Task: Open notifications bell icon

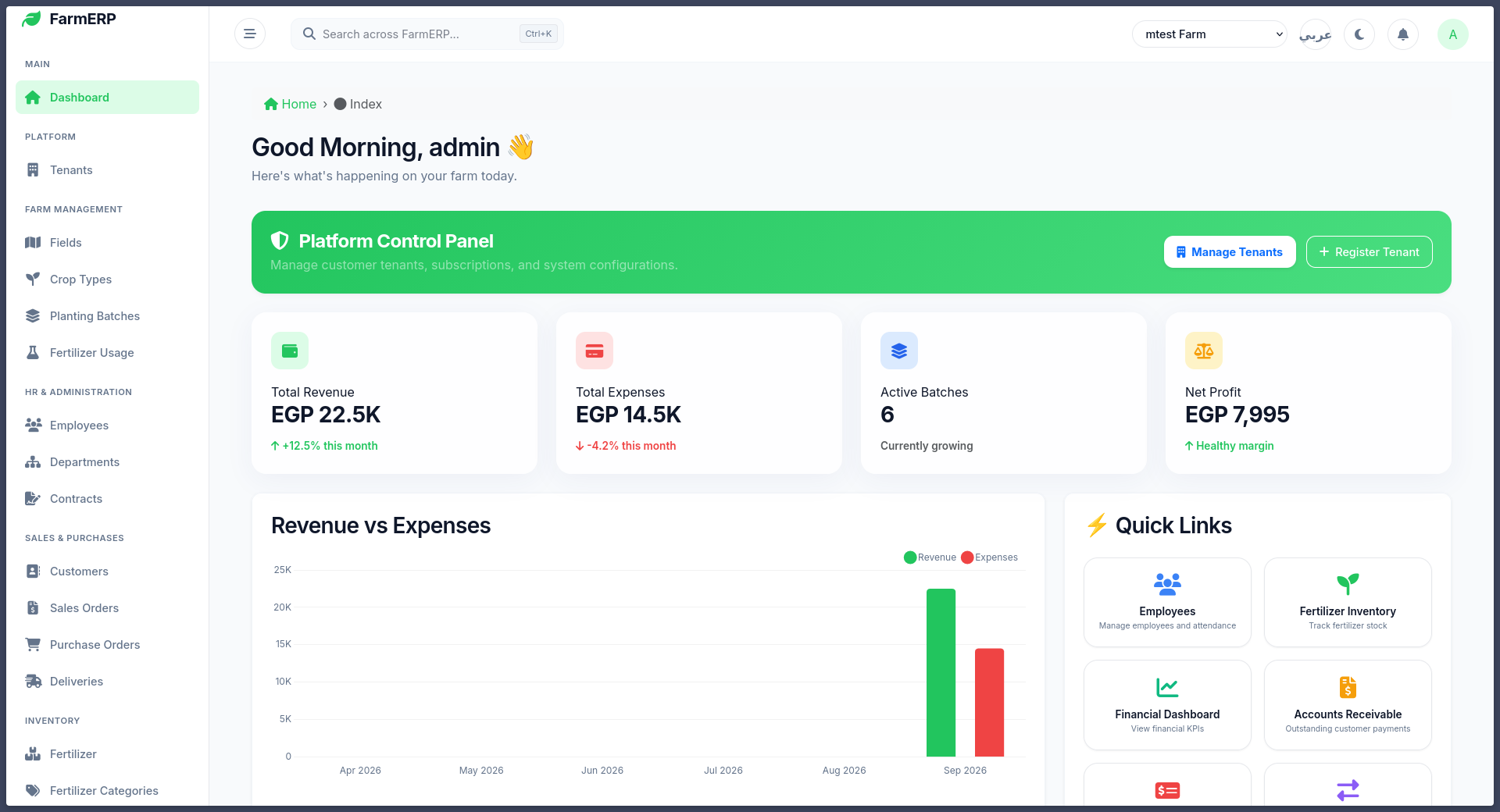Action: tap(1403, 34)
